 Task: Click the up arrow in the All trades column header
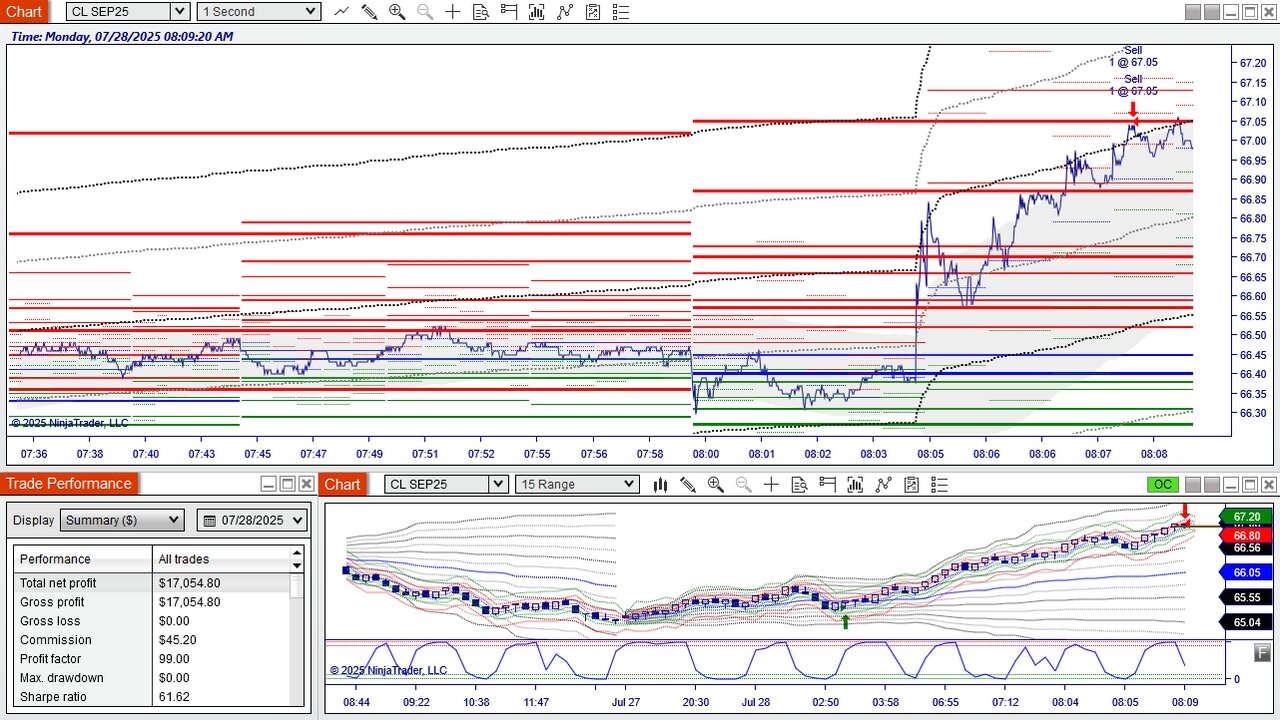[297, 552]
